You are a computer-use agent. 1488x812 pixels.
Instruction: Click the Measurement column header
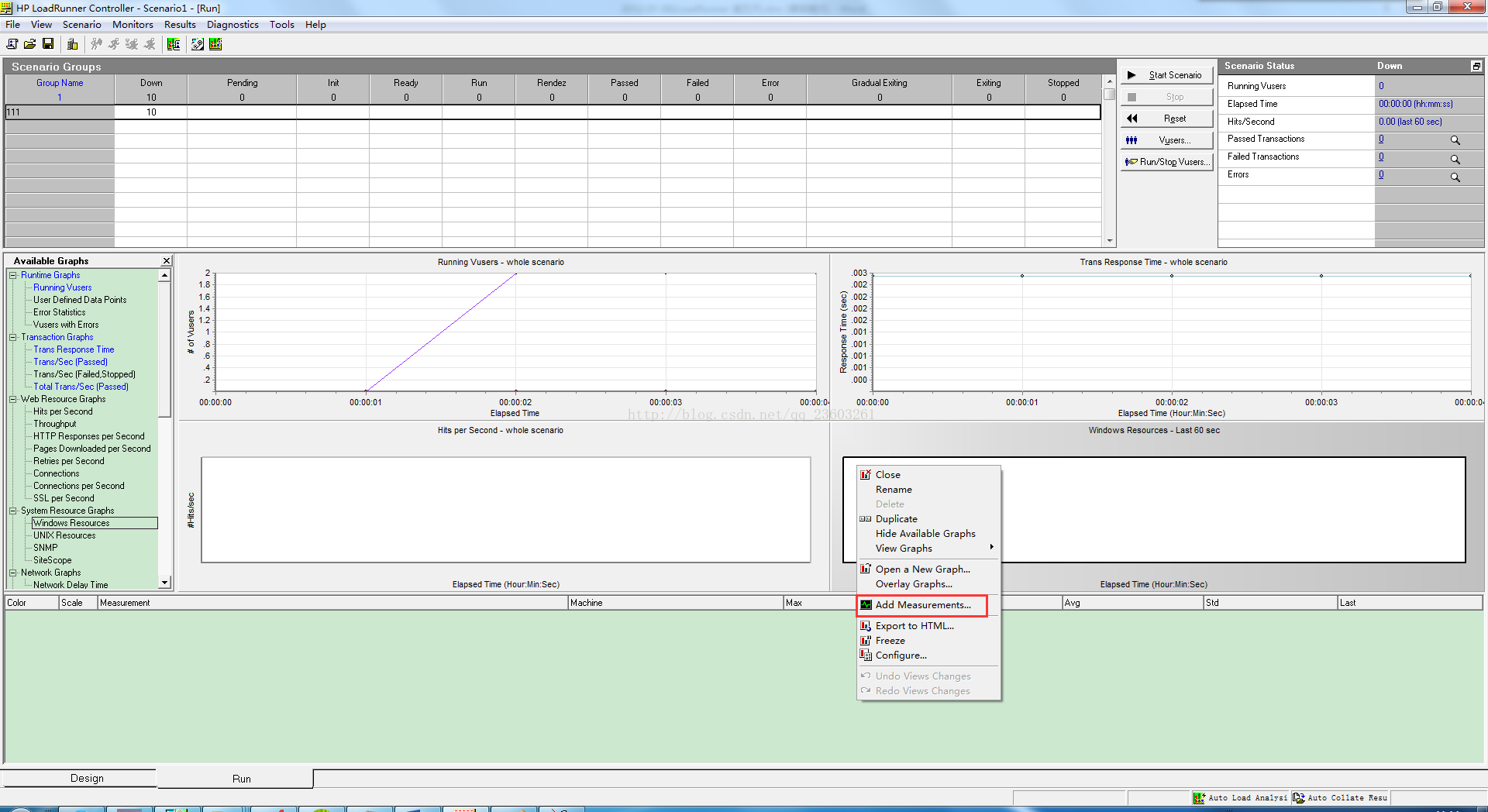tap(332, 603)
